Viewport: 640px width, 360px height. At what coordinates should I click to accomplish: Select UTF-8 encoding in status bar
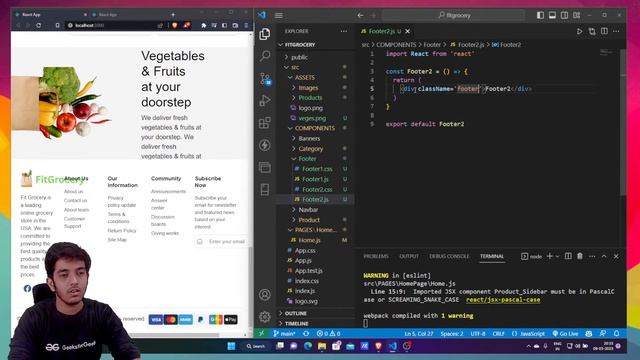coord(478,333)
